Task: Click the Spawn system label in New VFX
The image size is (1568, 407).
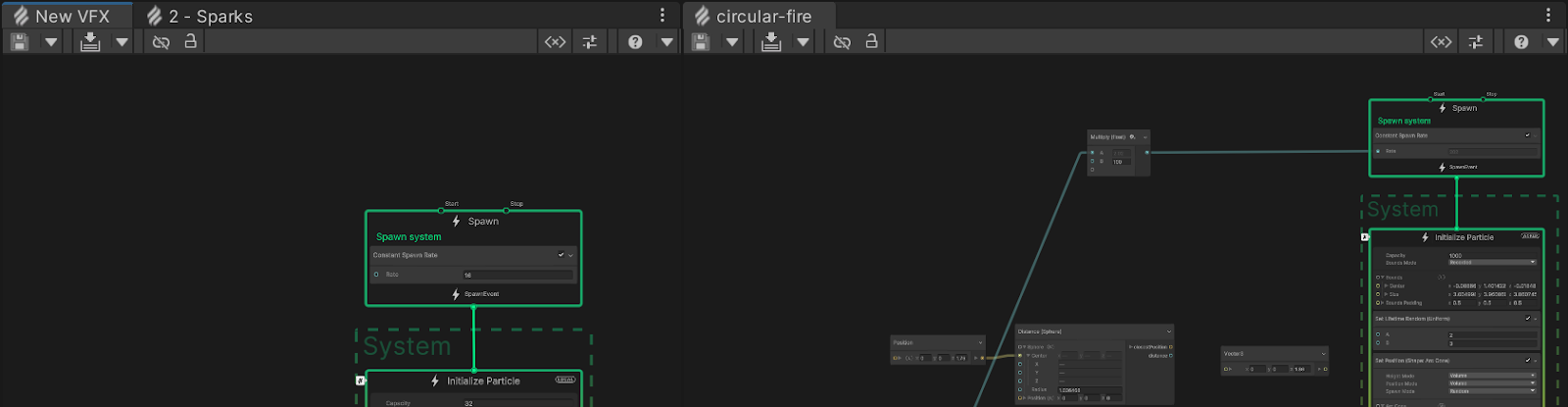Action: pos(409,237)
